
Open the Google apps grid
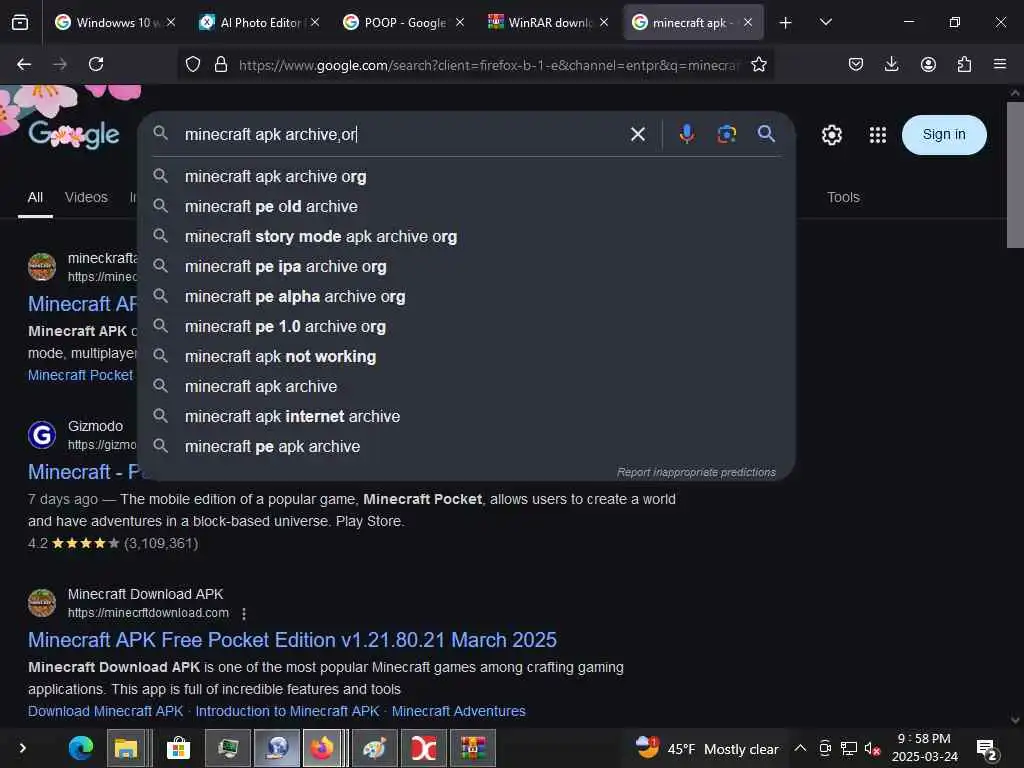878,135
